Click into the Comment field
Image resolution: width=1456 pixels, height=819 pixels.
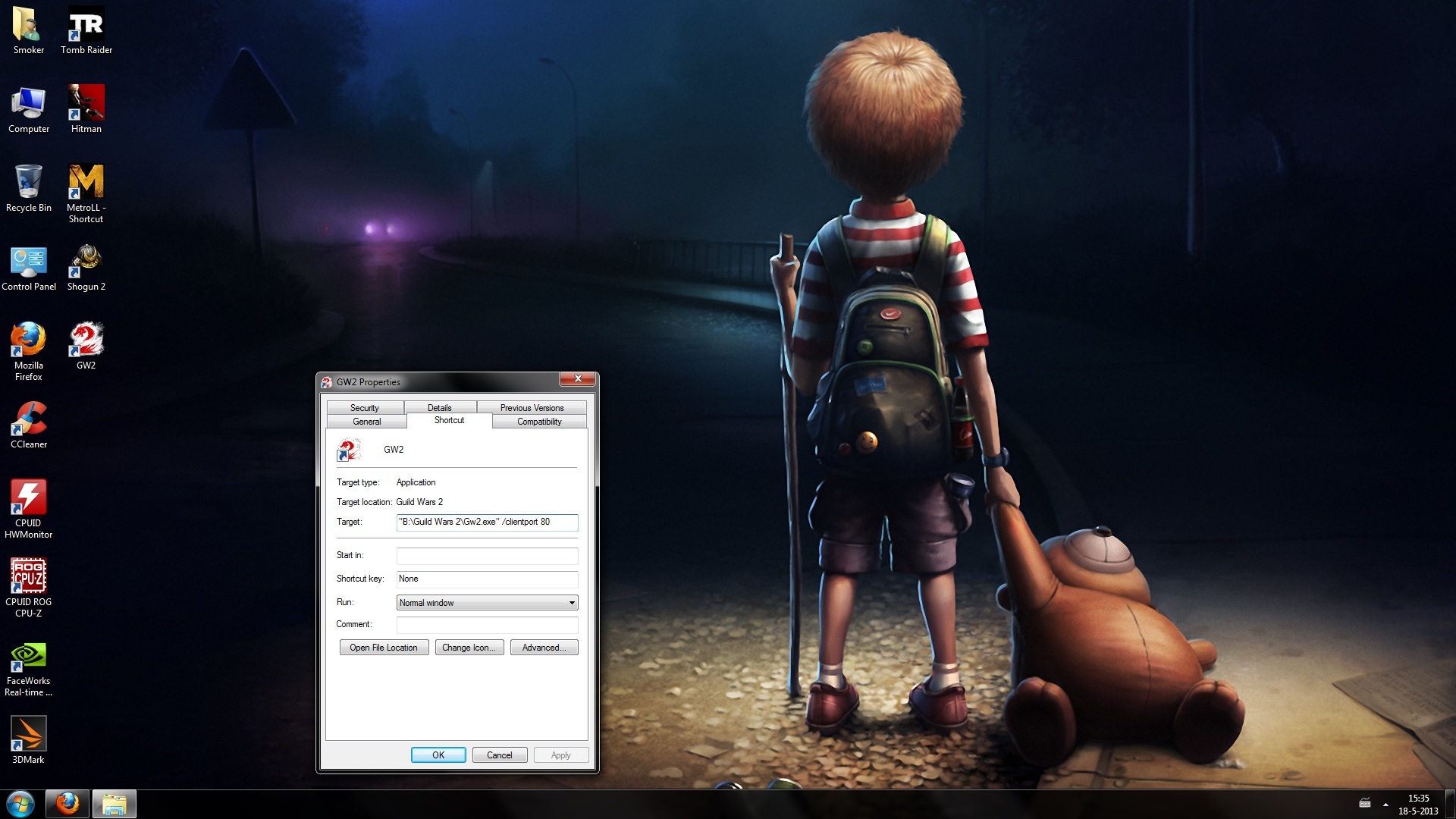coord(487,624)
